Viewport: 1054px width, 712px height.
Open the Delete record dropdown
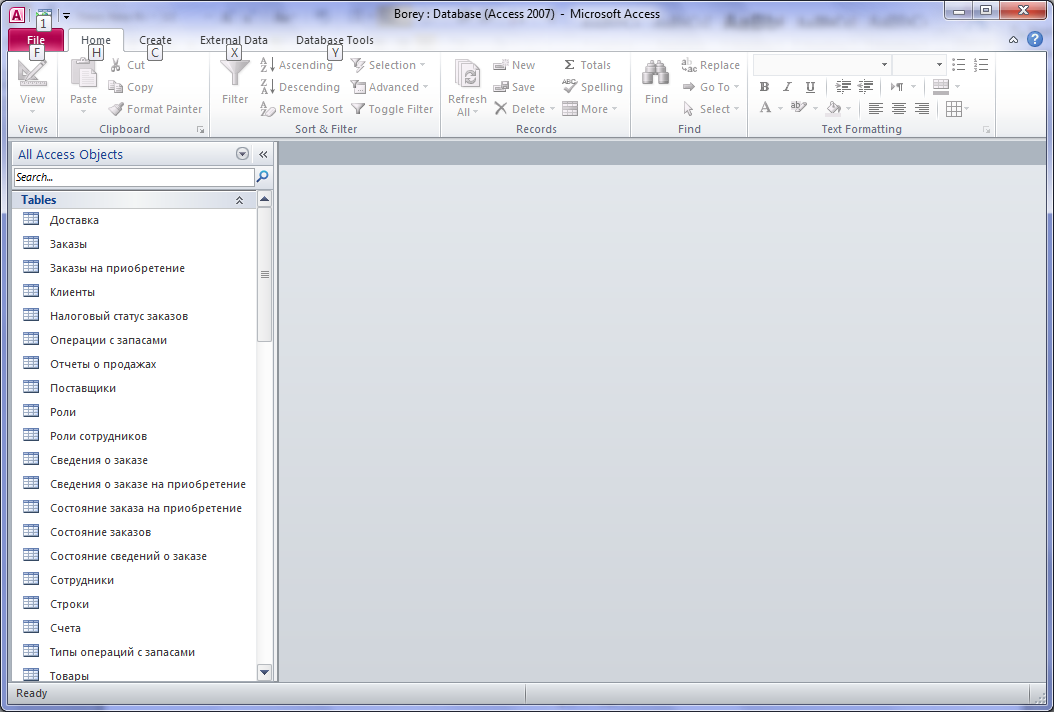point(553,109)
